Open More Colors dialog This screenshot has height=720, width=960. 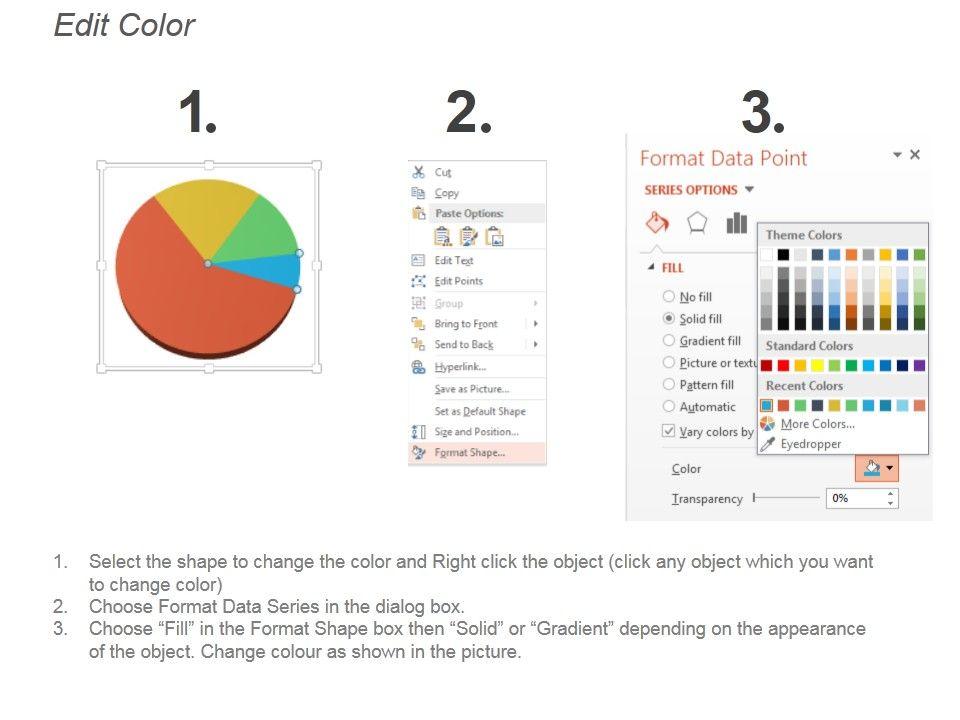tap(817, 424)
